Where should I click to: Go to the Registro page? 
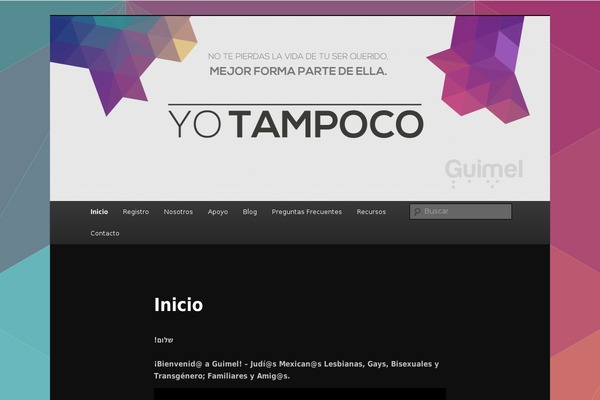pos(136,212)
